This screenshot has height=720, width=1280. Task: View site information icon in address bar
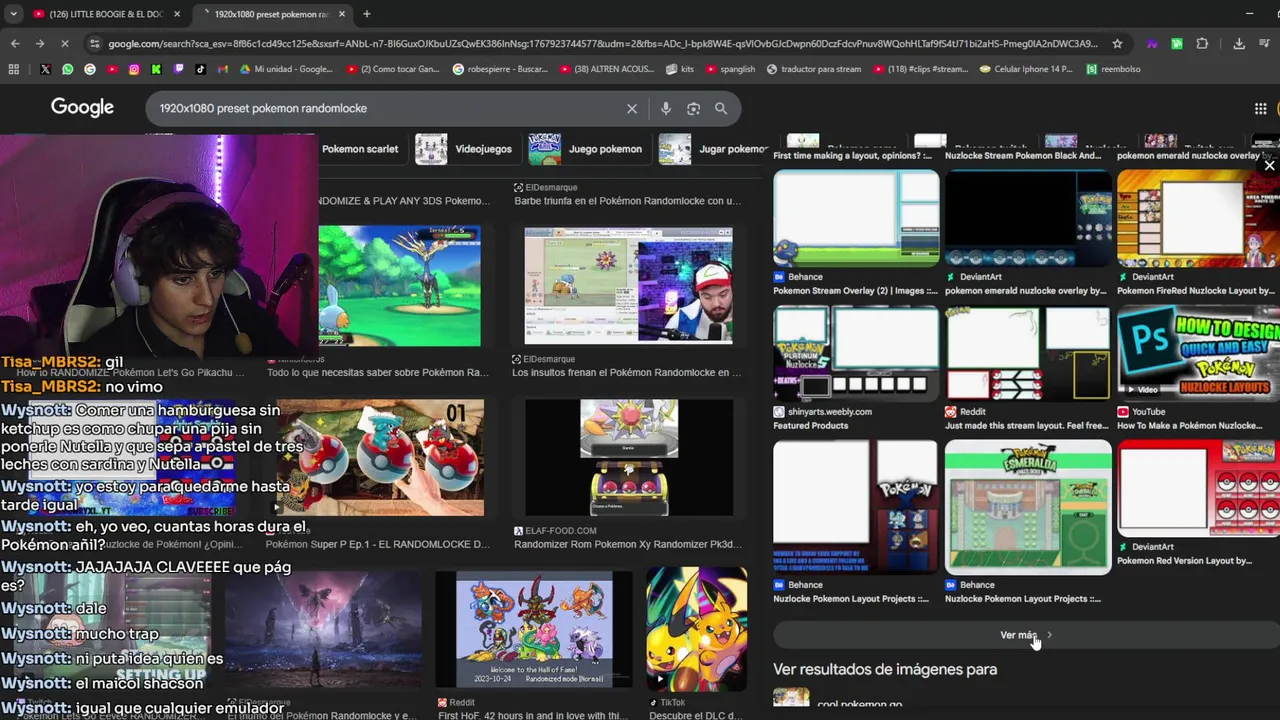94,44
